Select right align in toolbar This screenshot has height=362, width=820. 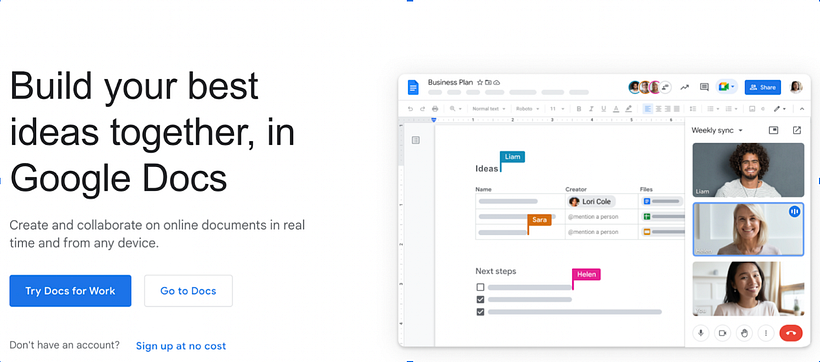pos(668,109)
